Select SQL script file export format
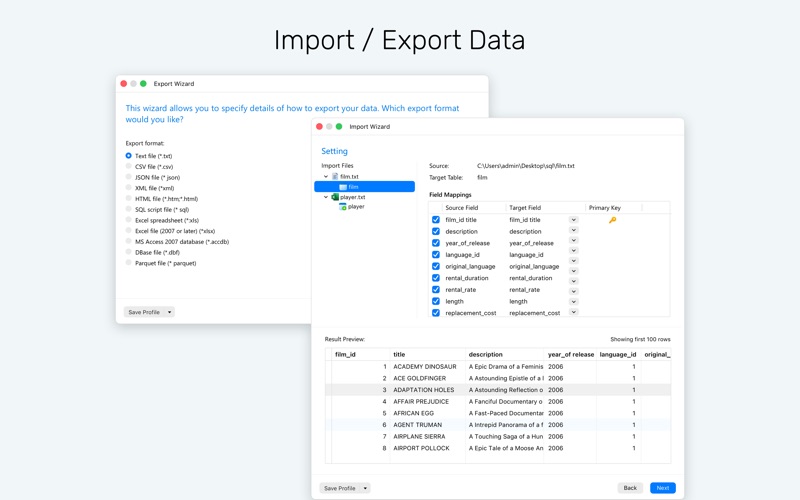This screenshot has height=500, width=800. tap(129, 209)
